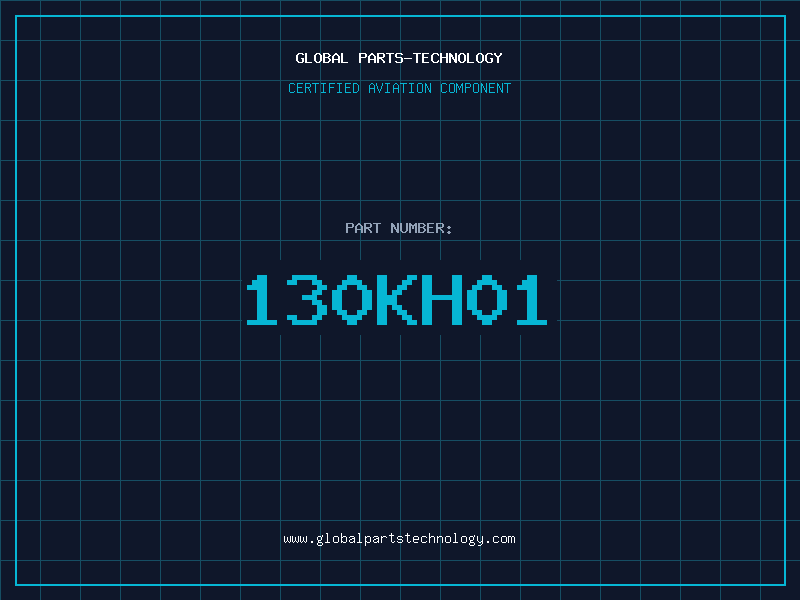This screenshot has height=600, width=800.
Task: Select the CERTIFIED AVIATION COMPONENT subtitle
Action: click(399, 88)
